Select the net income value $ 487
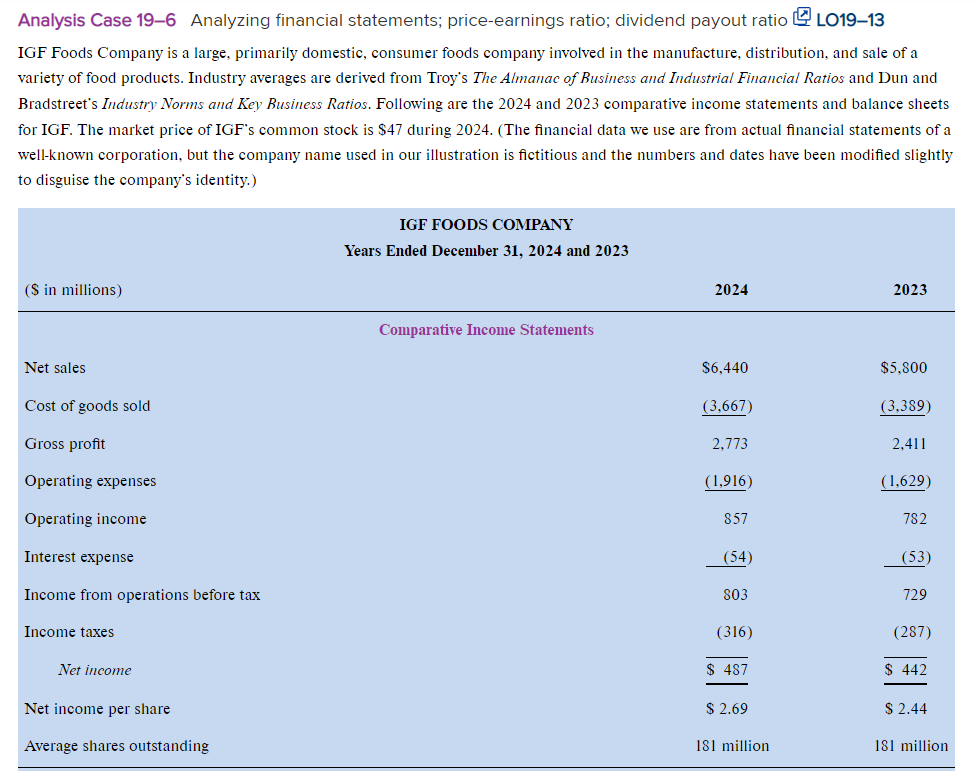The height and width of the screenshot is (771, 976). click(x=727, y=670)
